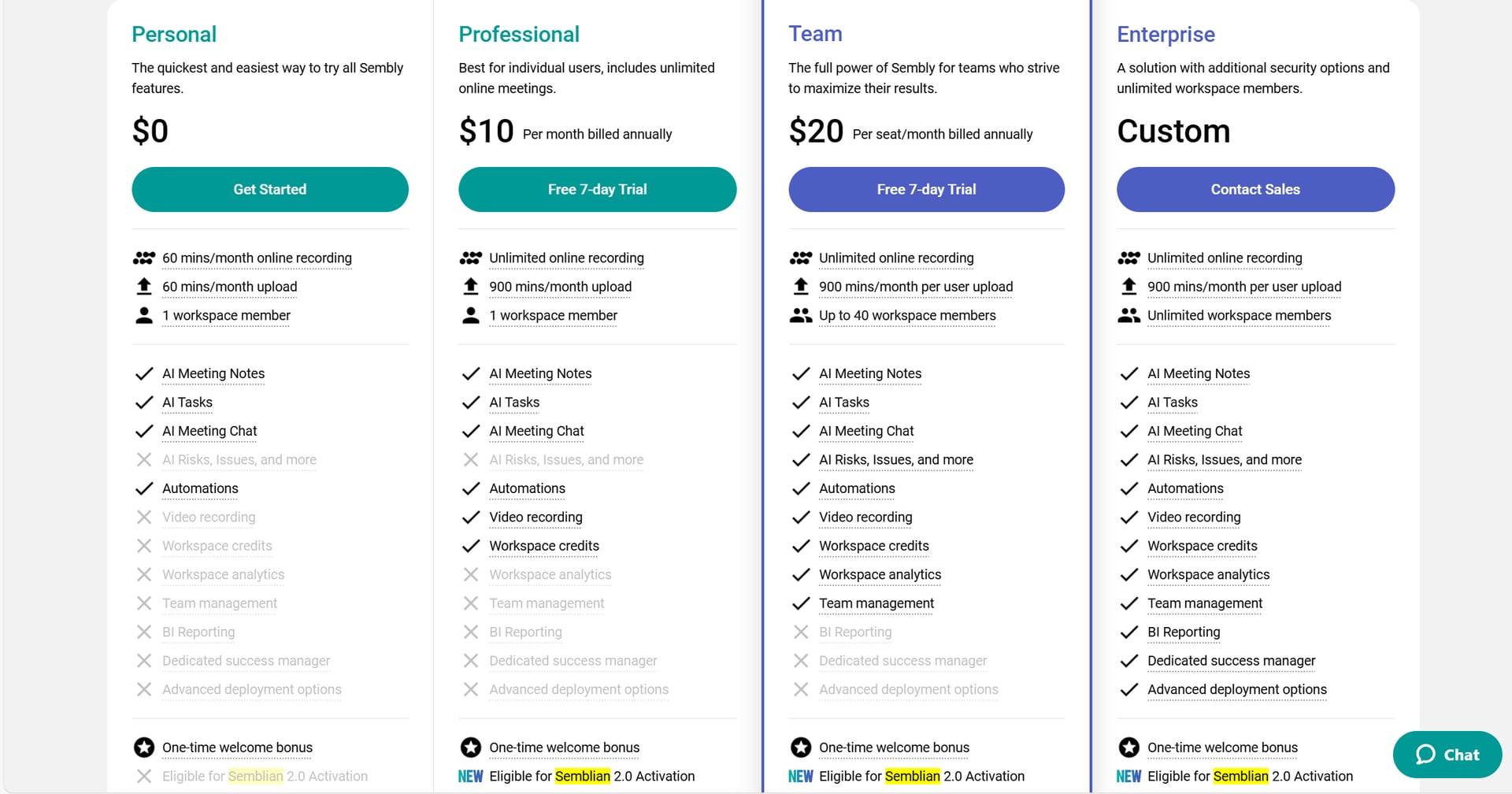Click the upload arrow icon in Professional plan
The height and width of the screenshot is (794, 1512).
click(x=471, y=286)
